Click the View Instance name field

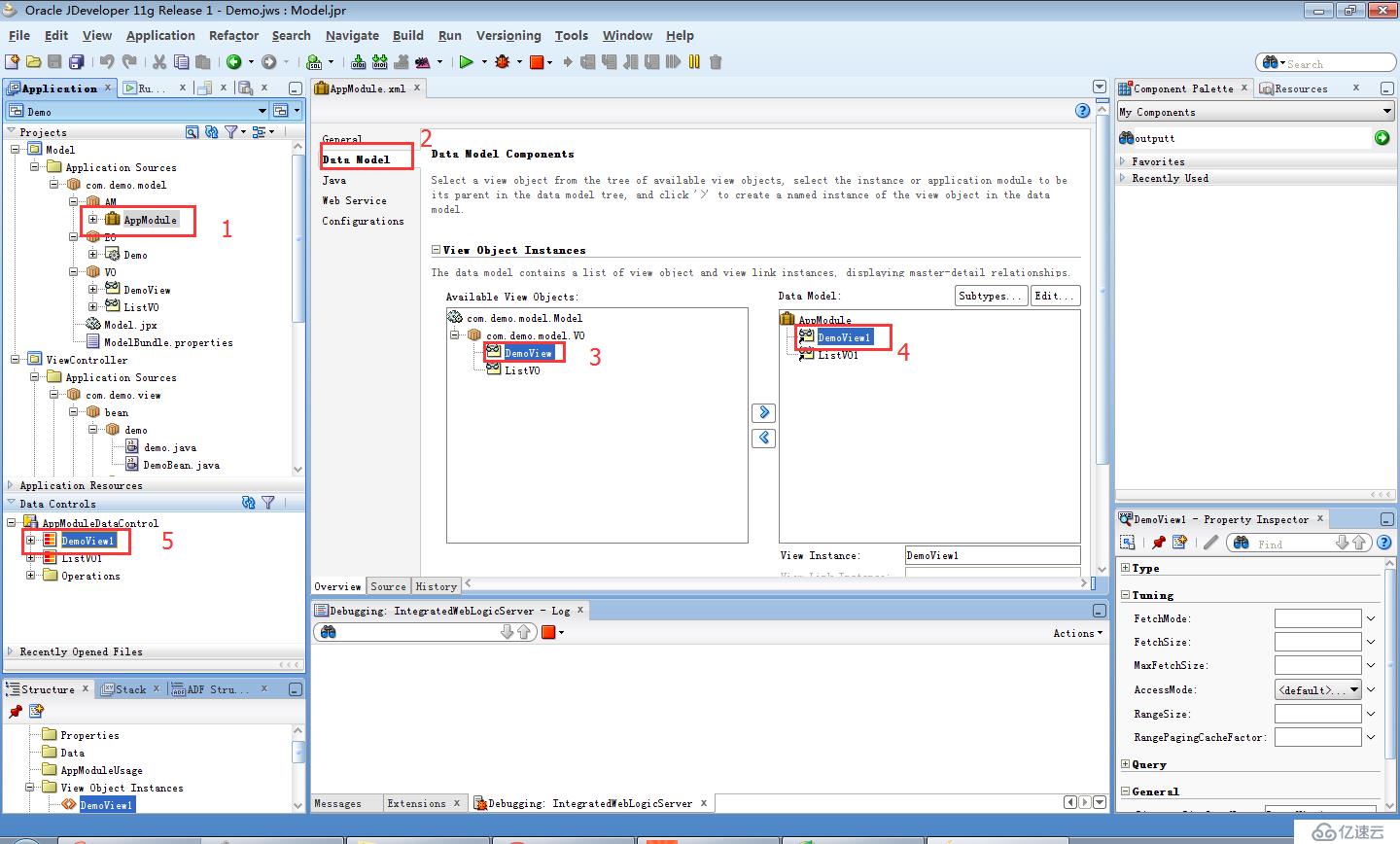[993, 555]
